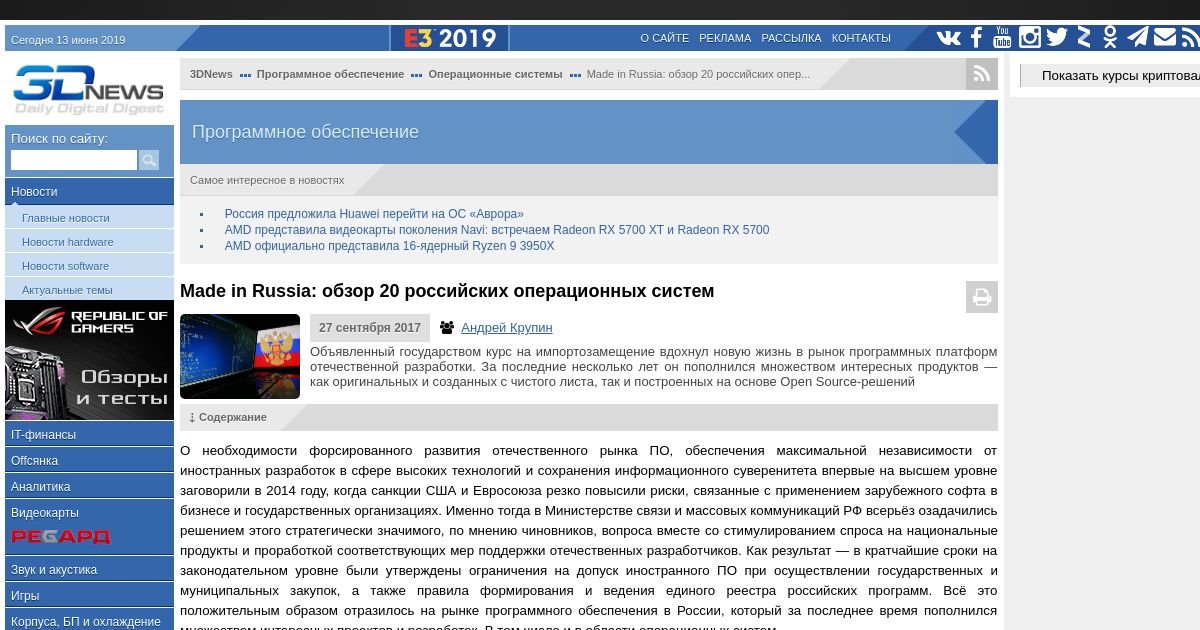1200x630 pixels.
Task: Click the RSS icon in the top header bar
Action: tap(1190, 38)
